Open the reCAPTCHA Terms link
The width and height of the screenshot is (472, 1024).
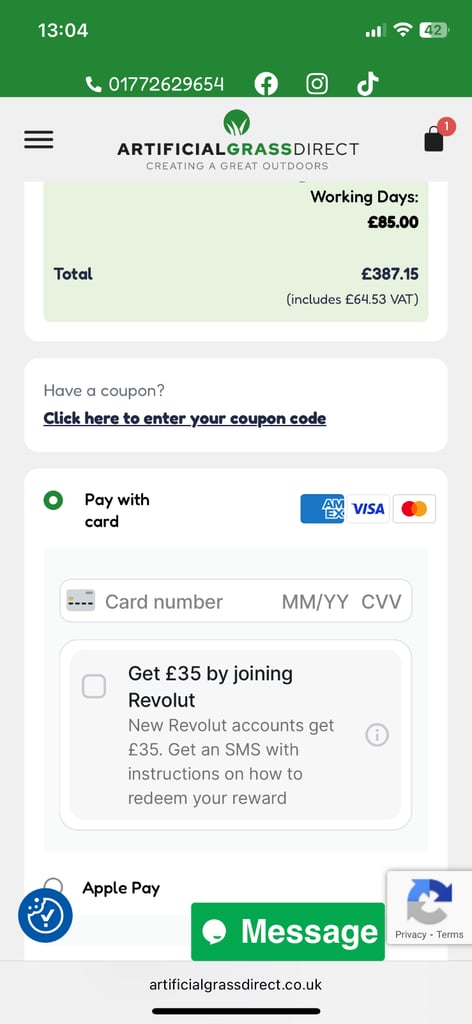click(450, 935)
